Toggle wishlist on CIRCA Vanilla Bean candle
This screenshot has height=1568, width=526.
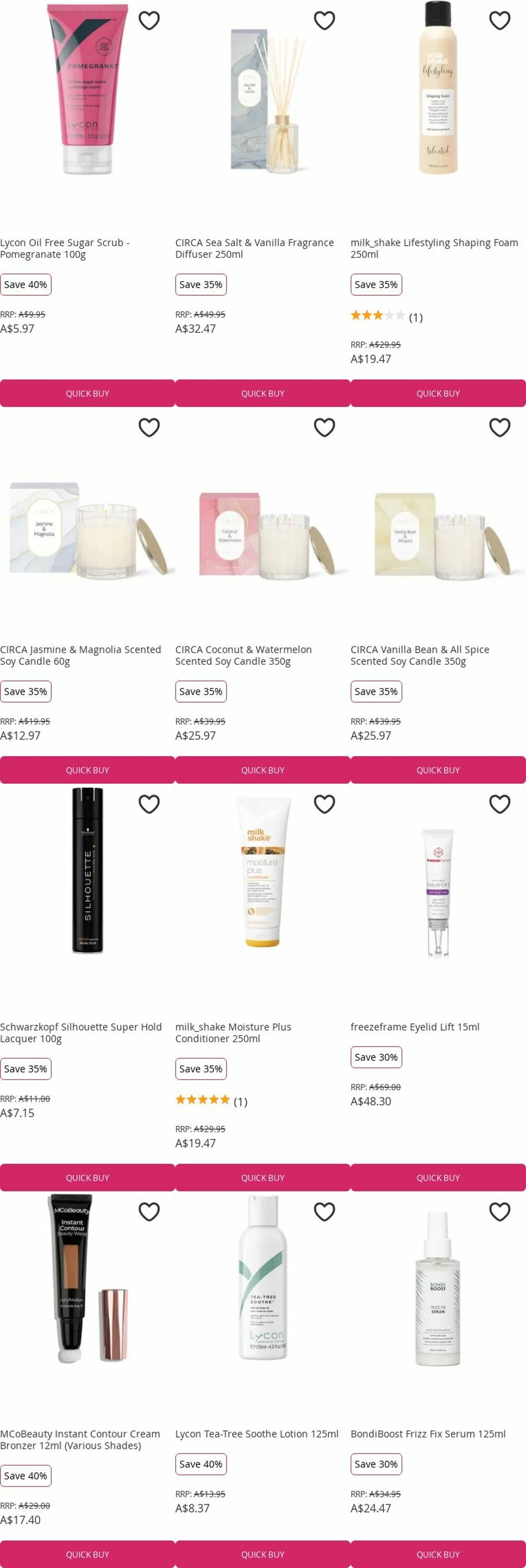tap(500, 428)
